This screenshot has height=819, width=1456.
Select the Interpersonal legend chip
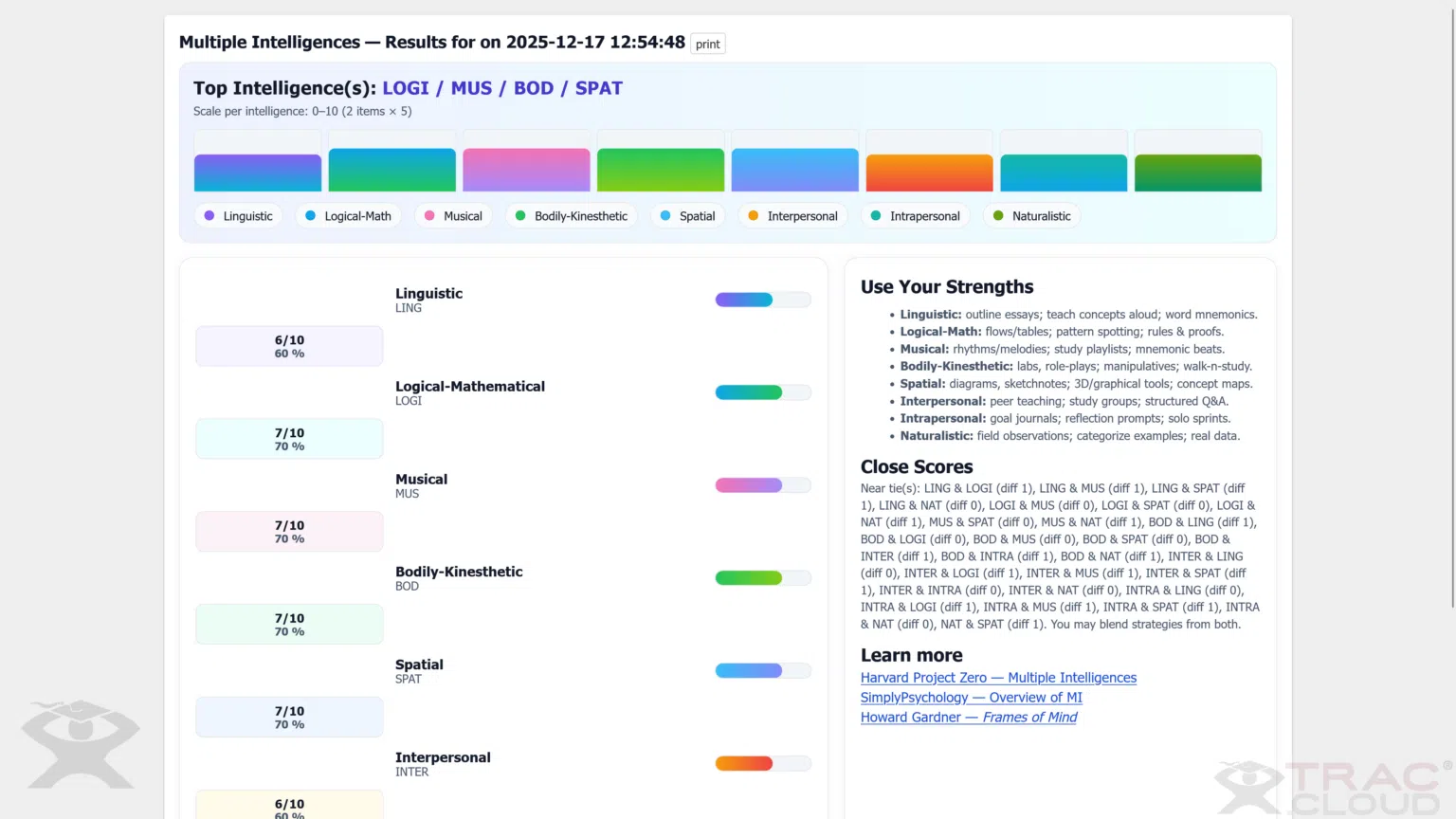(792, 216)
